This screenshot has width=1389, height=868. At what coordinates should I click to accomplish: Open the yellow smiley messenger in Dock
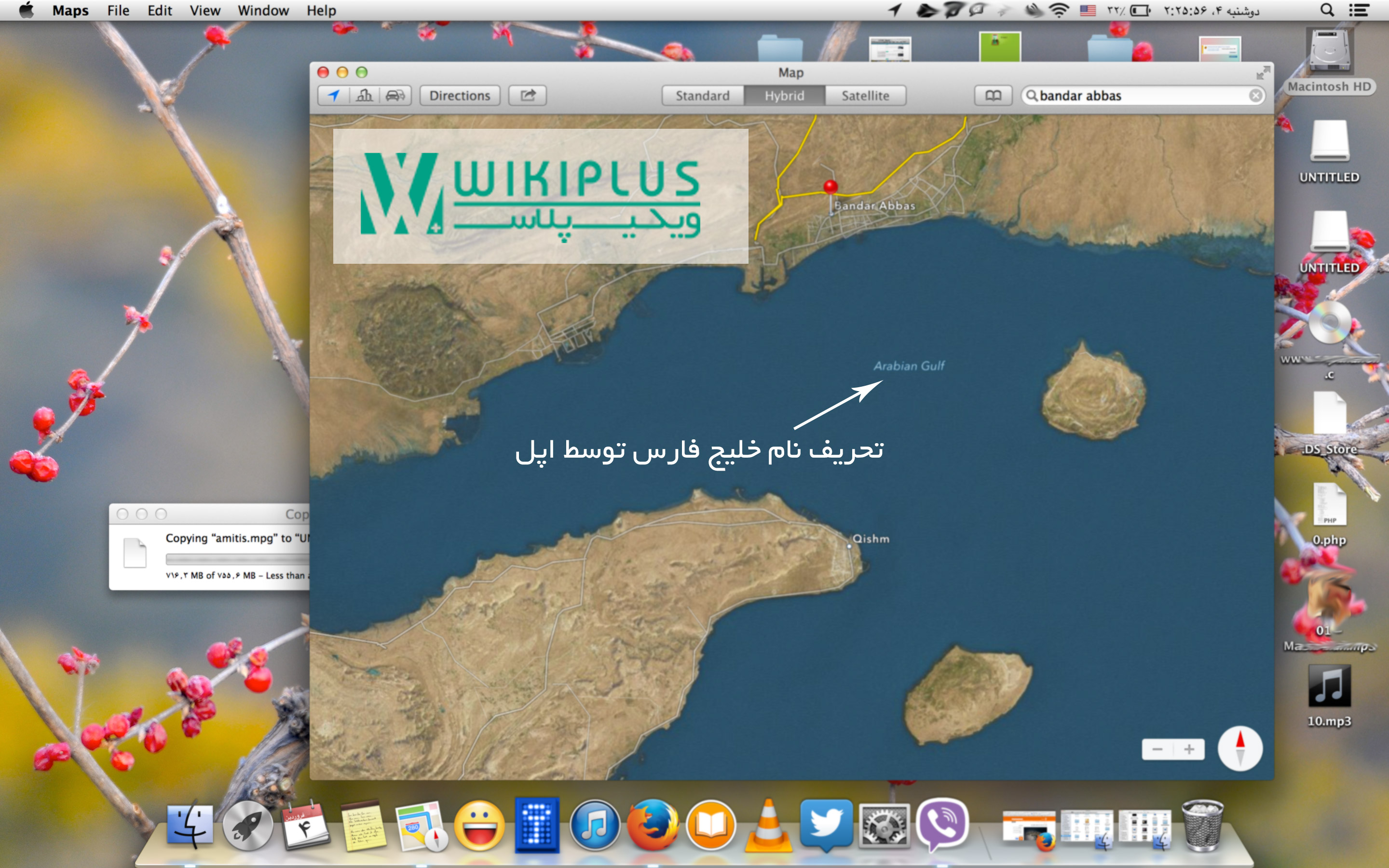click(479, 826)
